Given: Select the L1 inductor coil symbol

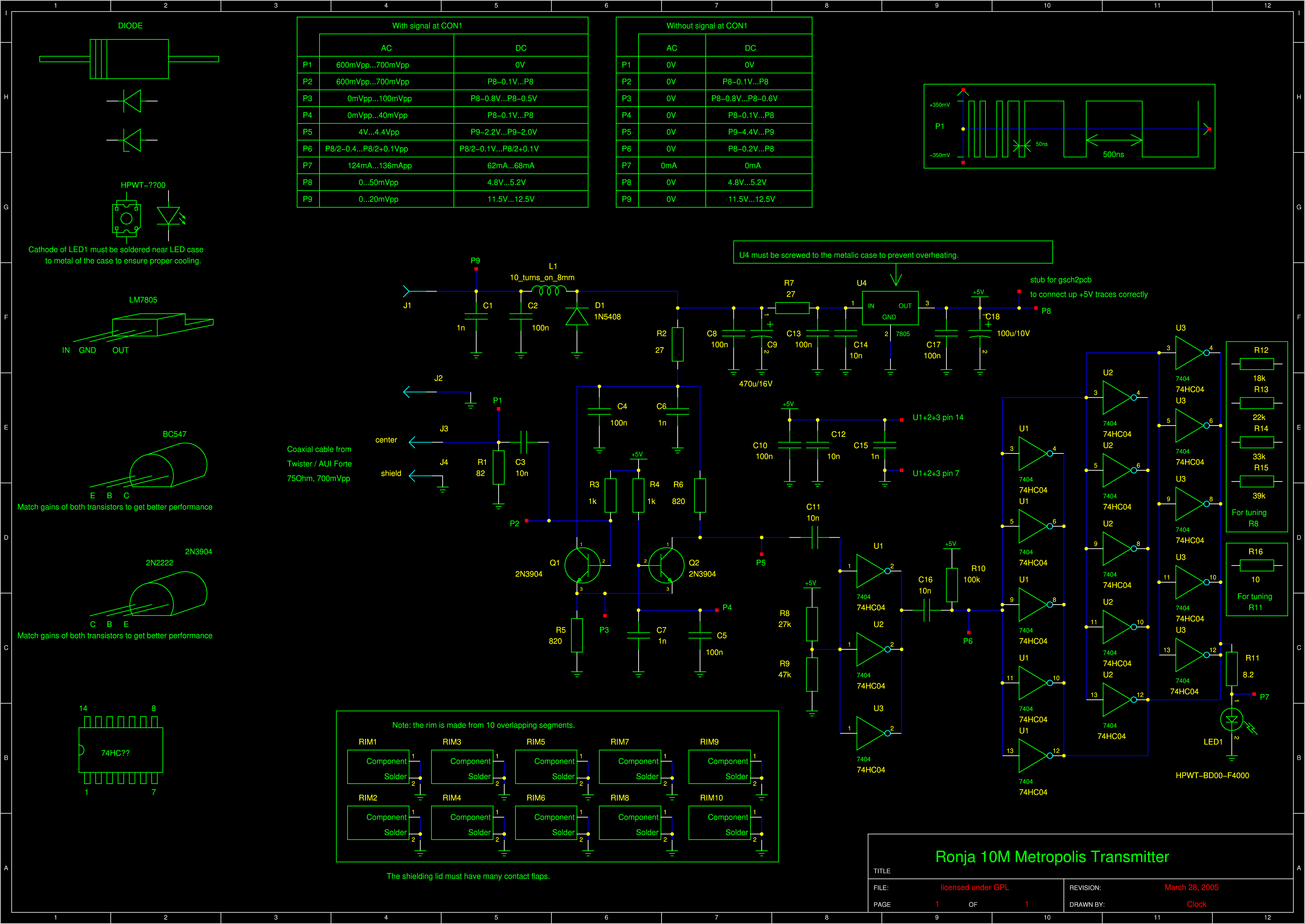Looking at the screenshot, I should [549, 291].
